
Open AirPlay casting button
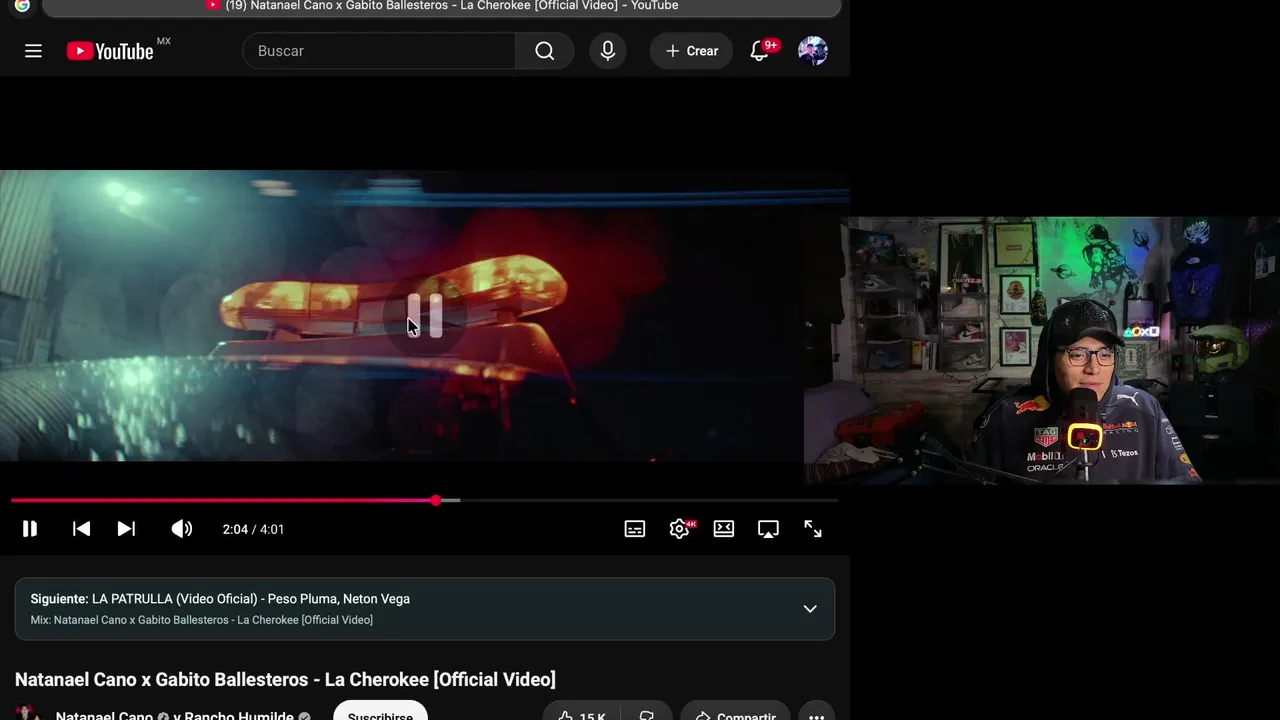coord(768,529)
